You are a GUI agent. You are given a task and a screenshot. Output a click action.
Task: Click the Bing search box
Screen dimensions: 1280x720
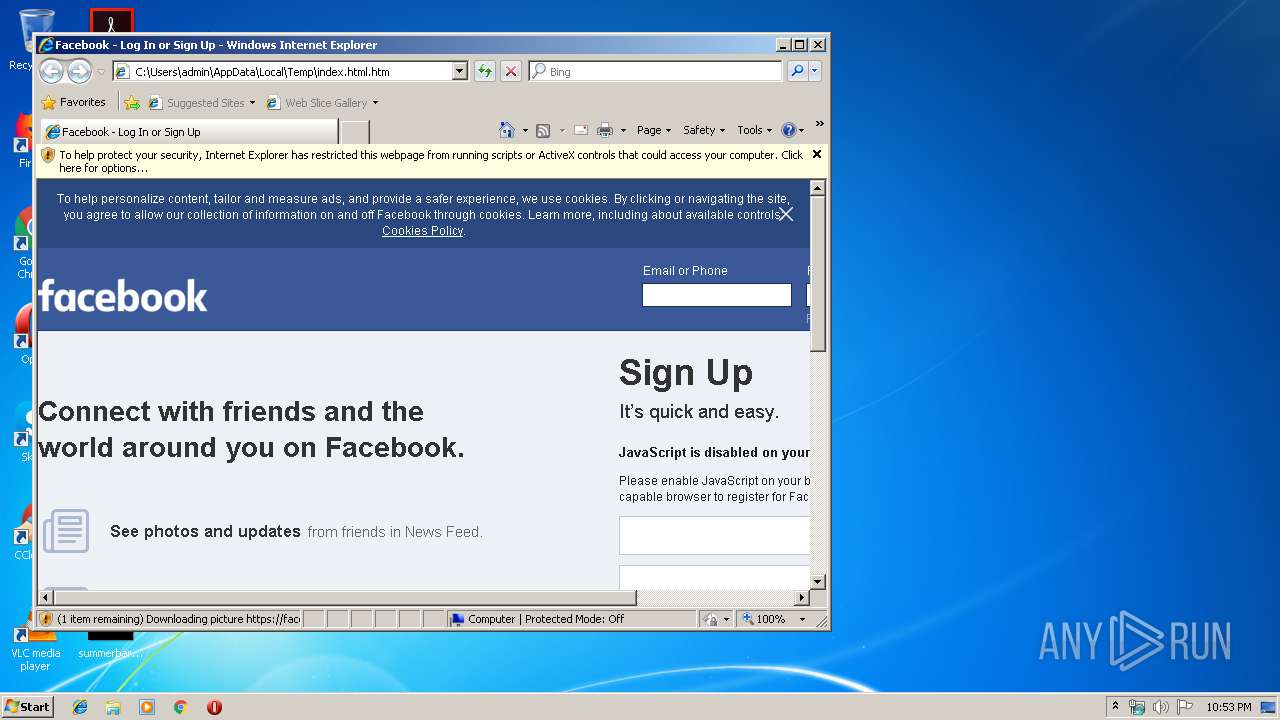[x=656, y=72]
